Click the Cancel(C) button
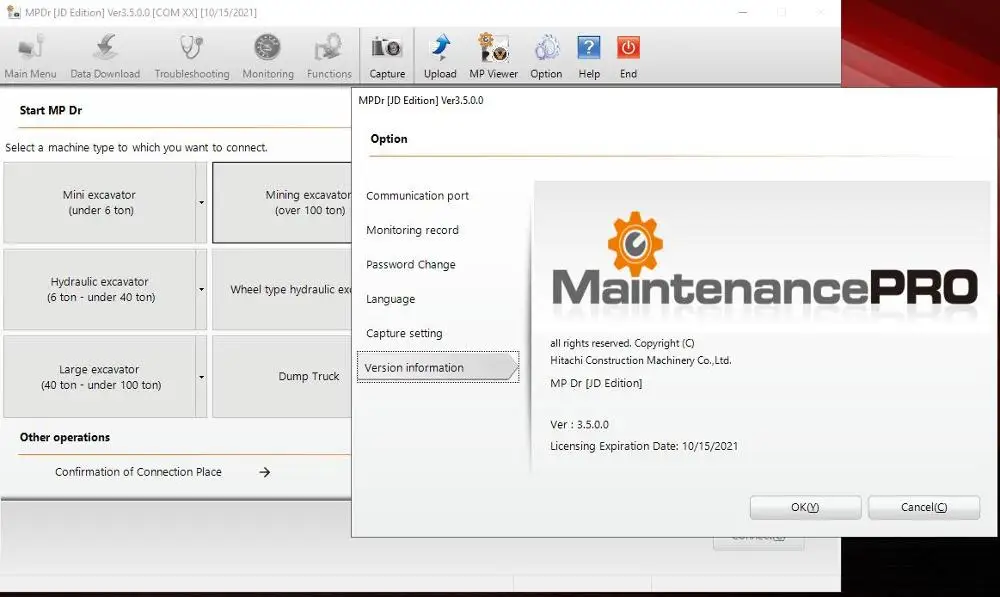The image size is (1000, 597). pos(923,507)
